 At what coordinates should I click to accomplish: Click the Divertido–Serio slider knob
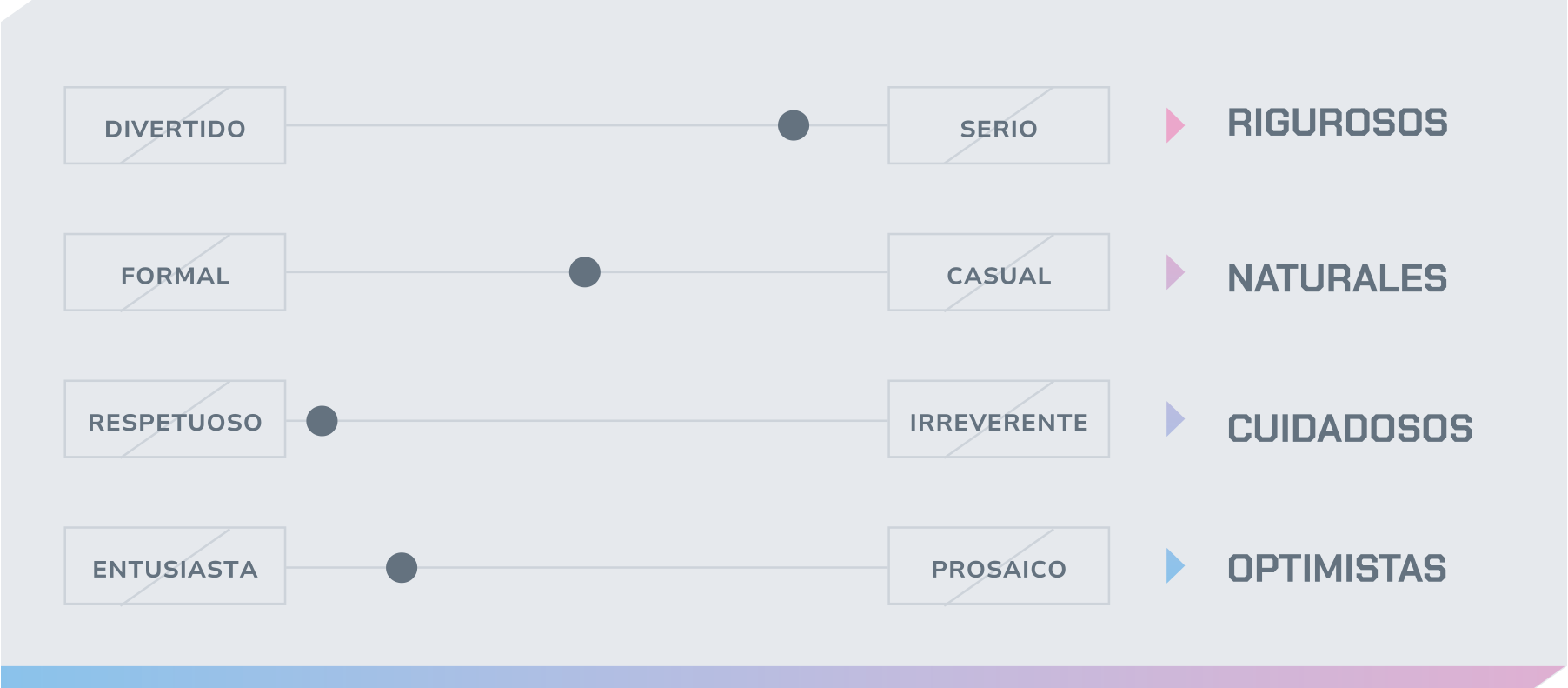coord(794,125)
